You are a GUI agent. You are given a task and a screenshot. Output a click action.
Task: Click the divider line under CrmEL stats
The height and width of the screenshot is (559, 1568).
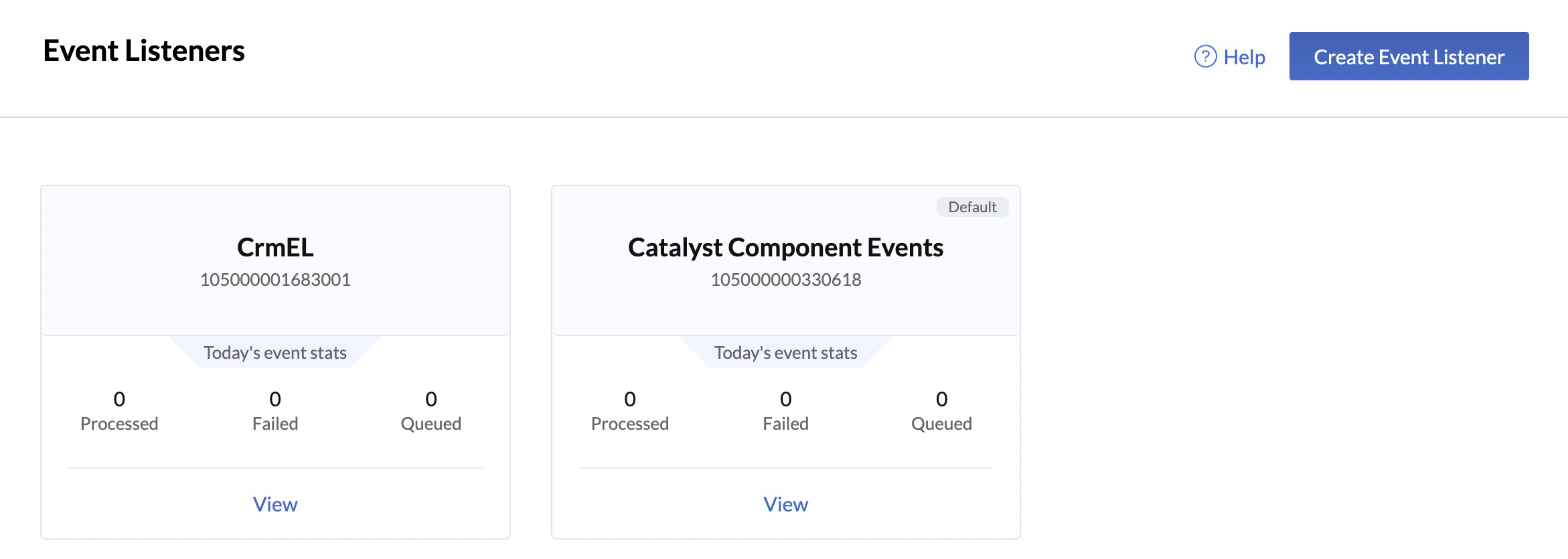(x=275, y=467)
